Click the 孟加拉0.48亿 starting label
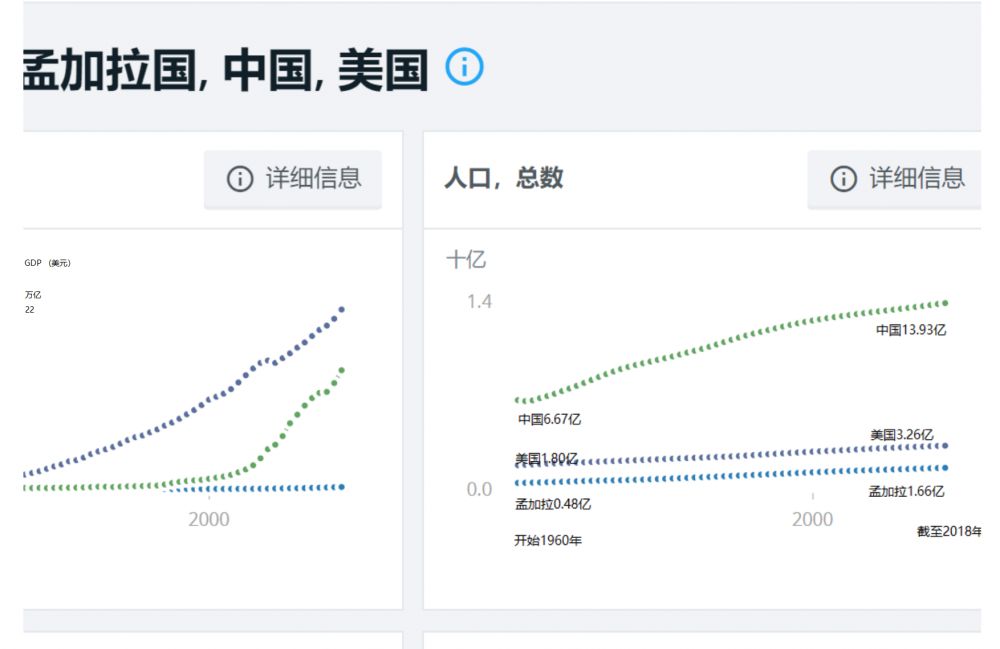This screenshot has height=649, width=1000. [x=553, y=504]
